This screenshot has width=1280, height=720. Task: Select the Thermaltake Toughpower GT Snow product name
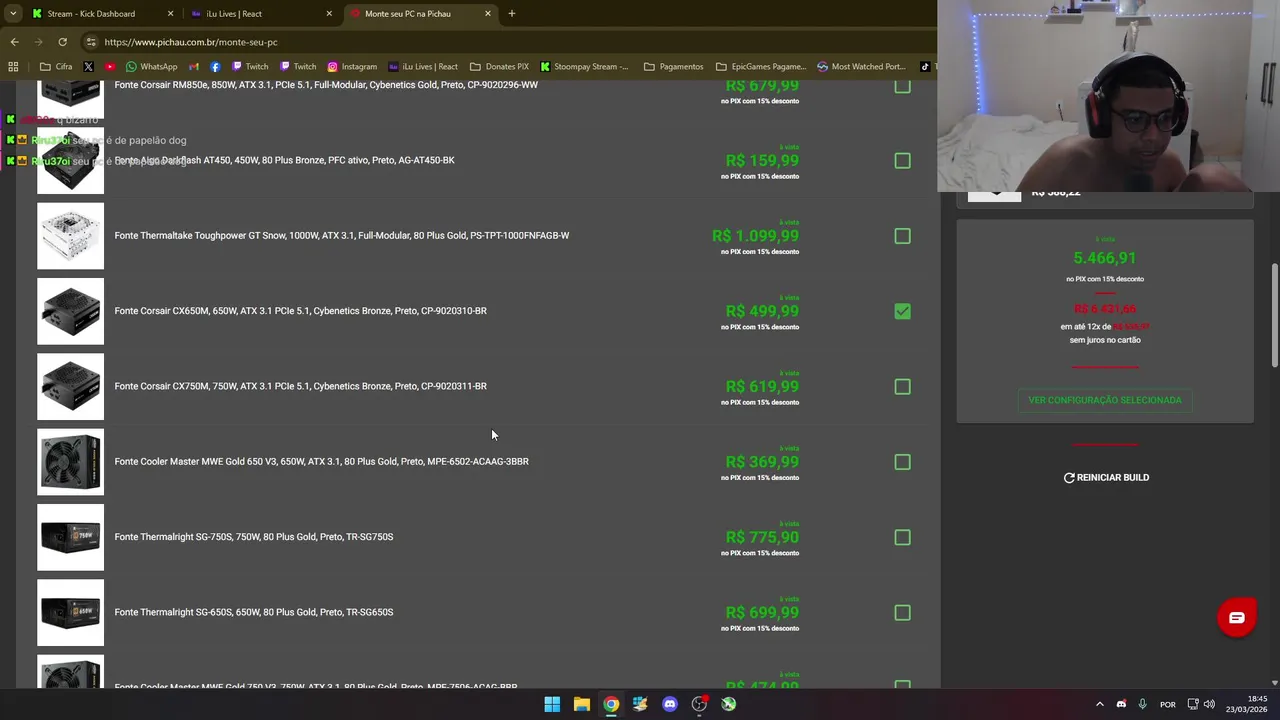click(342, 236)
